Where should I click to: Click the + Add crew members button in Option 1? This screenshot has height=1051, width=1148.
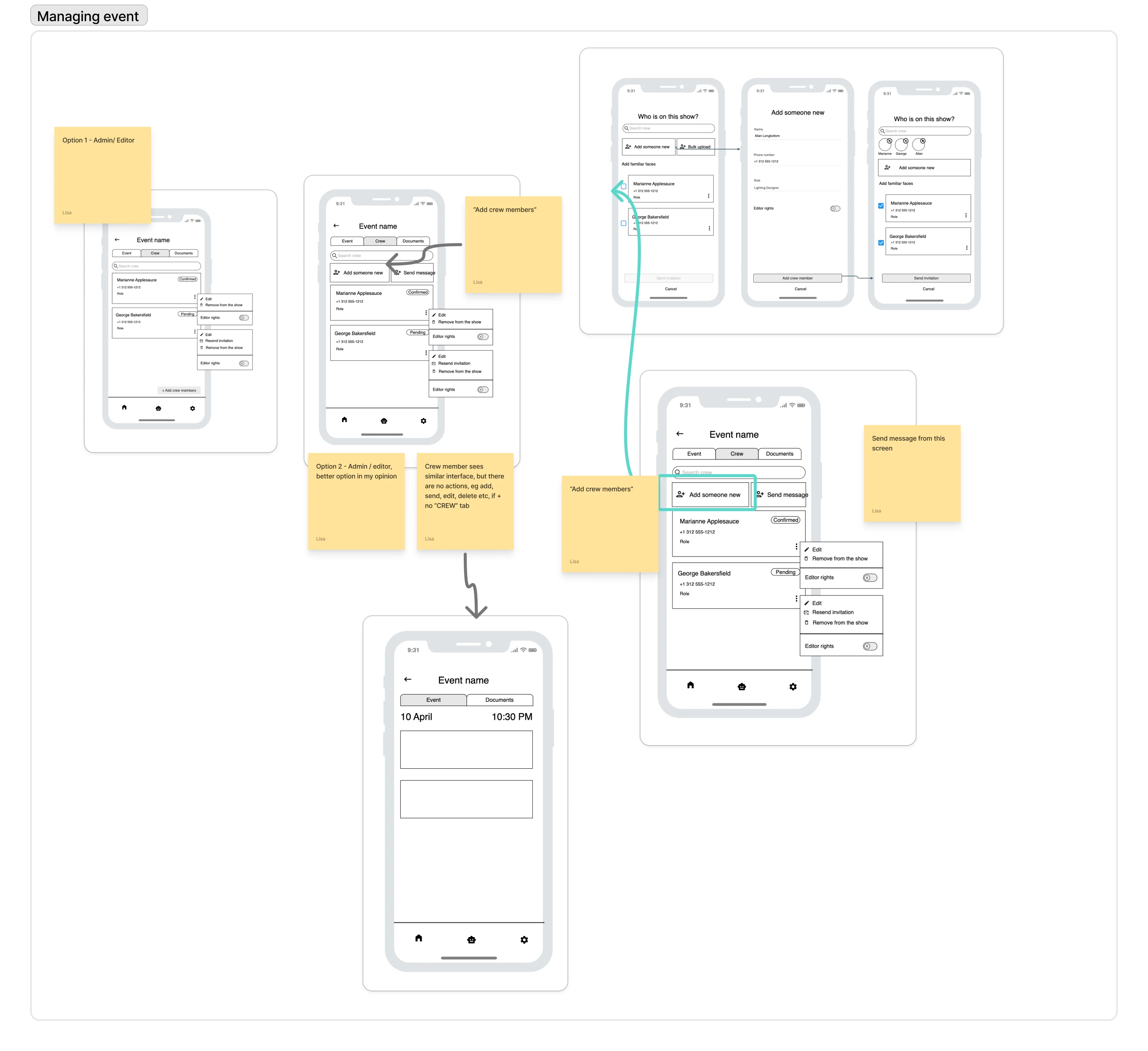click(179, 391)
